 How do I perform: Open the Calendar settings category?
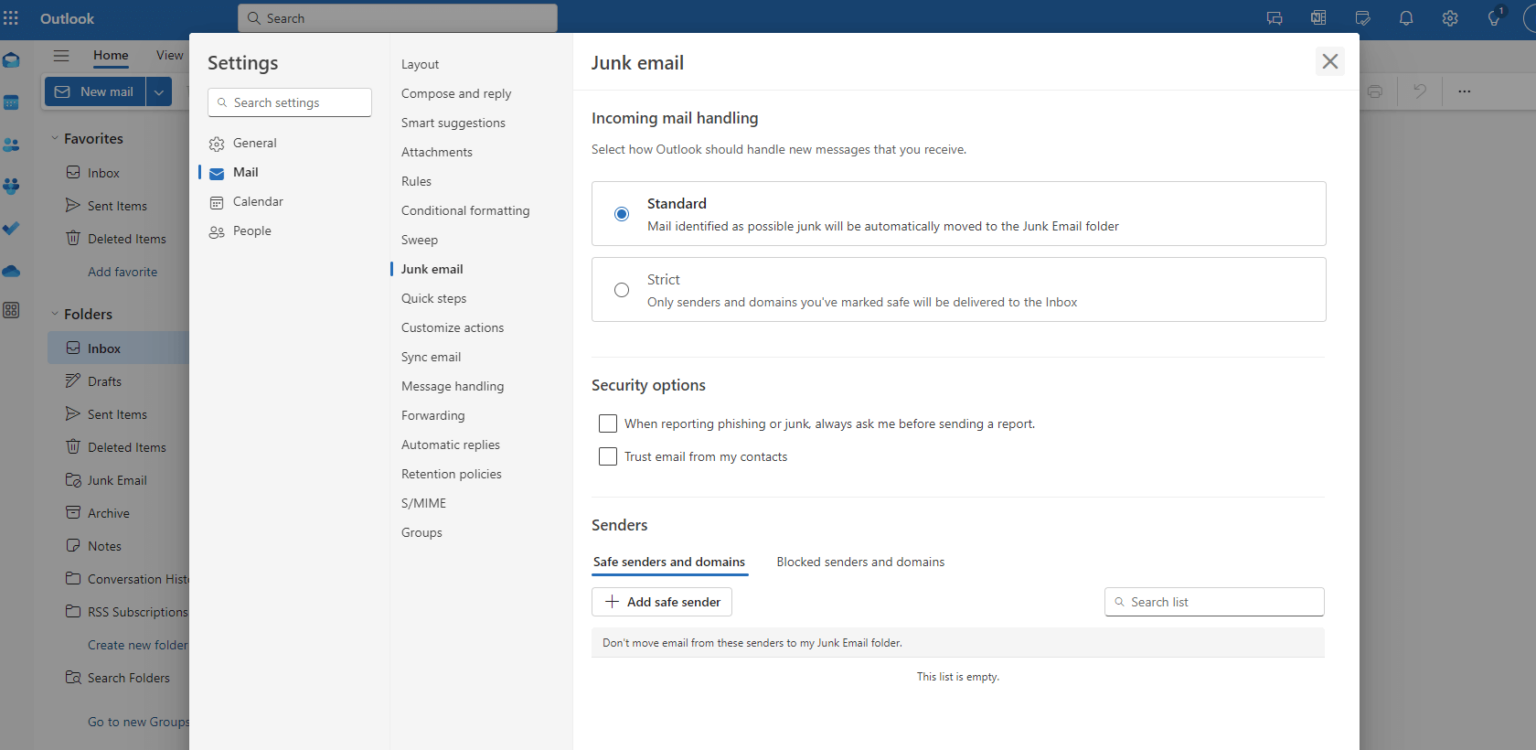click(x=256, y=201)
